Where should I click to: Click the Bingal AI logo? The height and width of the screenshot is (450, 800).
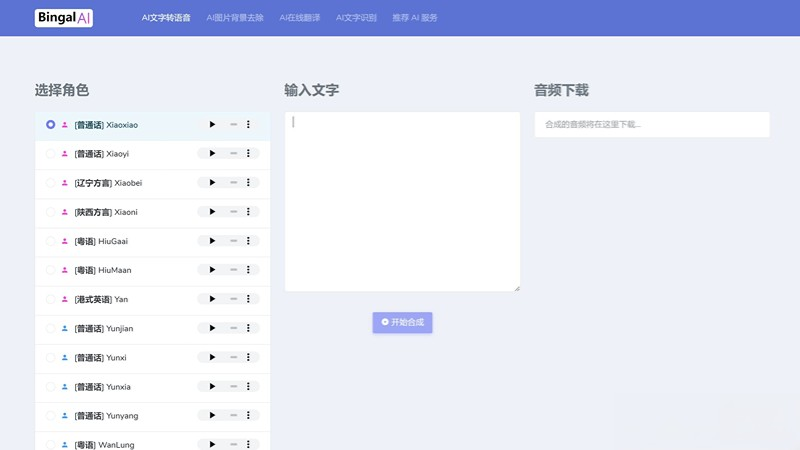point(64,18)
